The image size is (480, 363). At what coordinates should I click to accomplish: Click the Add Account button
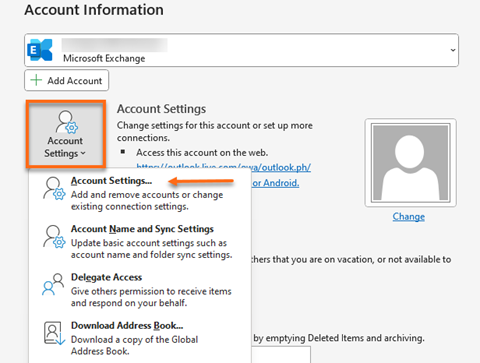[66, 80]
